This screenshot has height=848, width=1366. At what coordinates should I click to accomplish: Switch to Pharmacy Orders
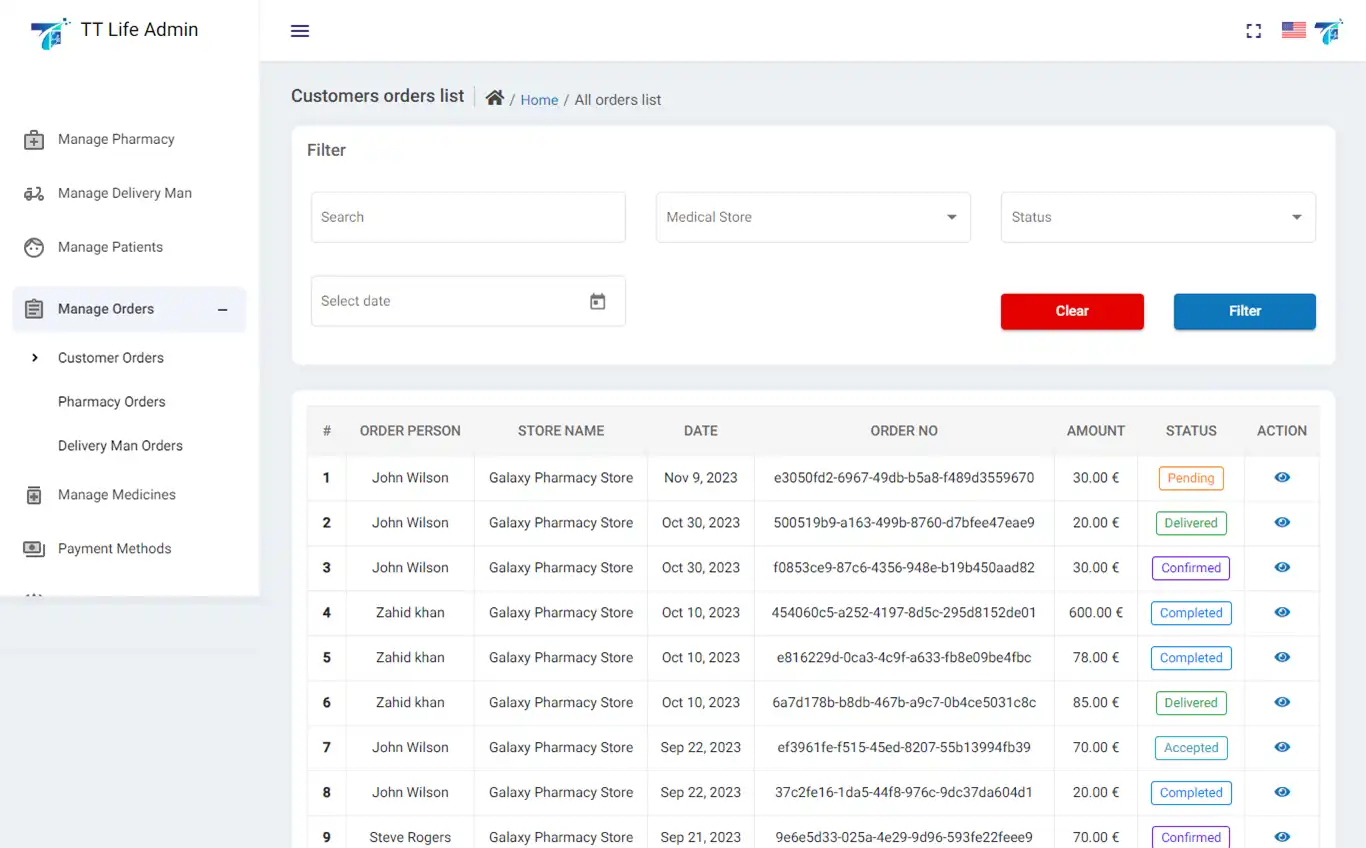[x=112, y=401]
